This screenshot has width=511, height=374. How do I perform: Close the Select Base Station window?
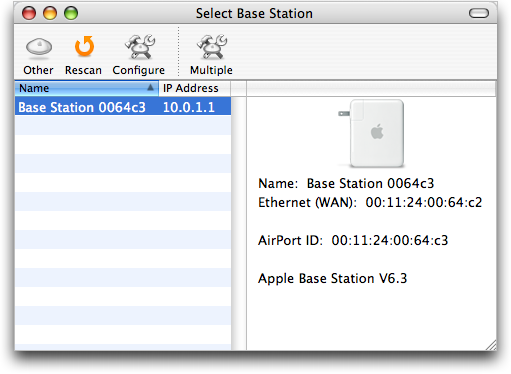point(29,13)
